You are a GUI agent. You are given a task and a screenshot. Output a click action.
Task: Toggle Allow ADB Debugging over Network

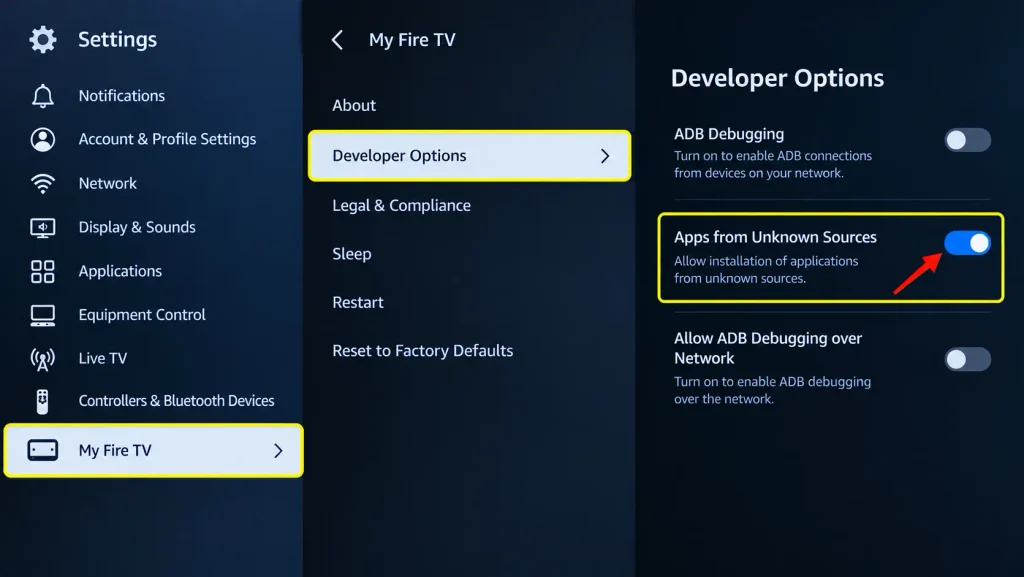coord(967,359)
